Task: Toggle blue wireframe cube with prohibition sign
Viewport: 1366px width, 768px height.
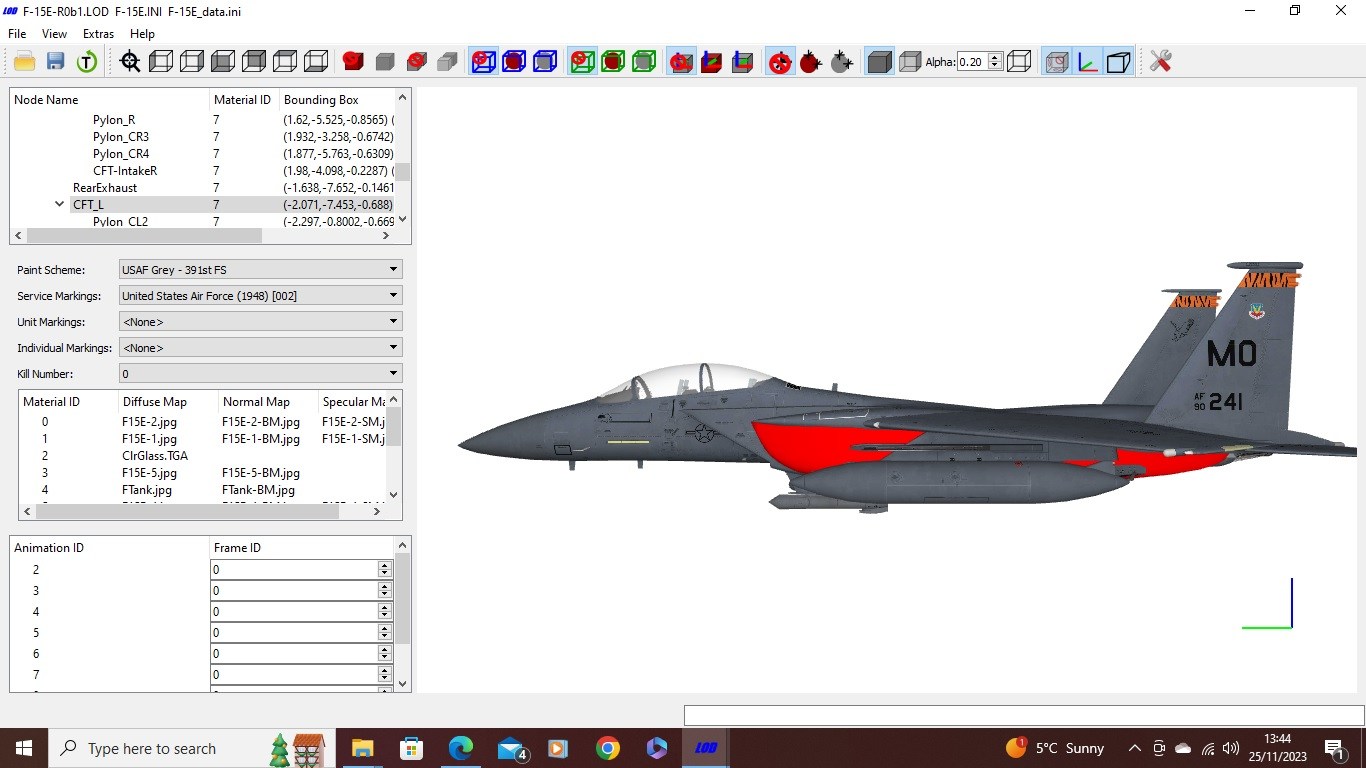Action: click(483, 62)
